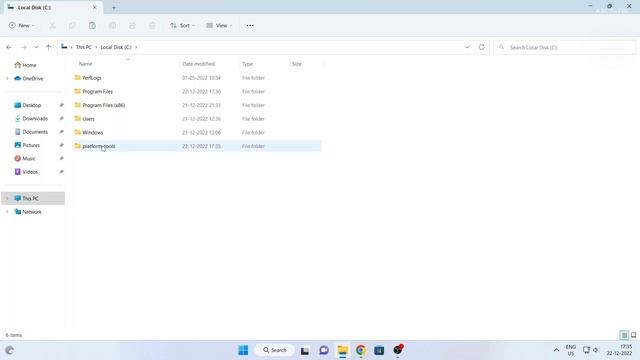Click the Copy icon in toolbar
This screenshot has width=640, height=360.
point(72,25)
